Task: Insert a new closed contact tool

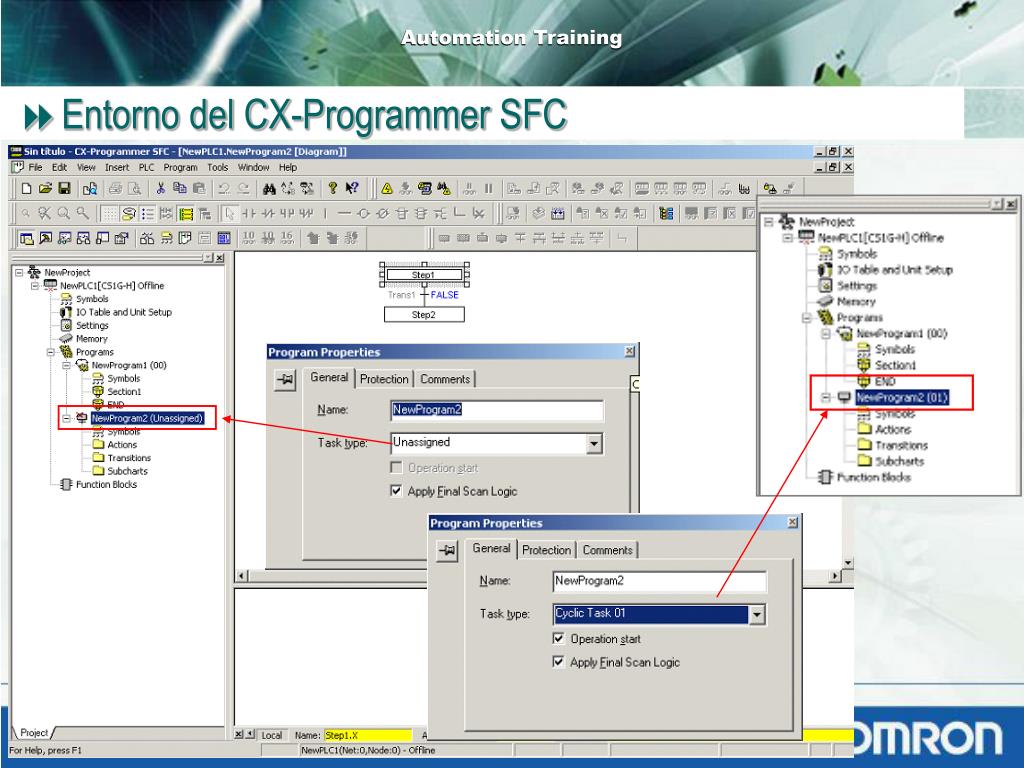Action: pos(268,213)
